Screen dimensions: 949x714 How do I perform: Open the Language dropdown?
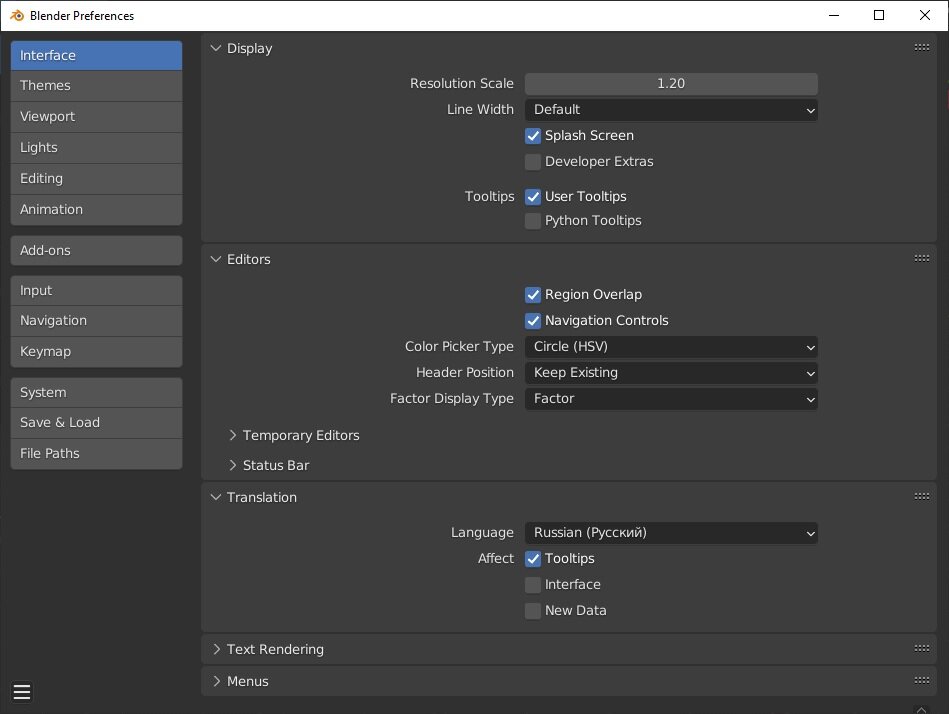[x=671, y=533]
